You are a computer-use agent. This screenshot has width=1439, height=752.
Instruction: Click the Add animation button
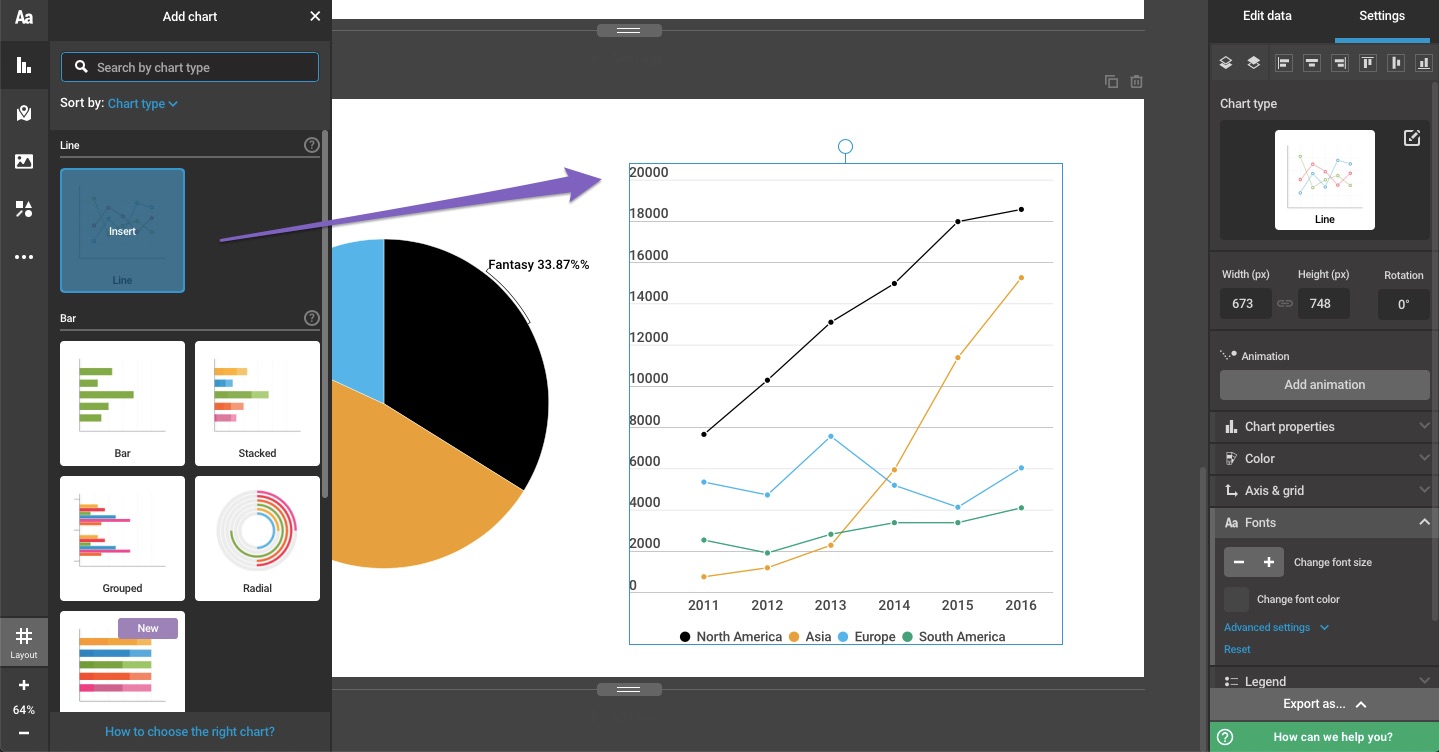tap(1324, 384)
